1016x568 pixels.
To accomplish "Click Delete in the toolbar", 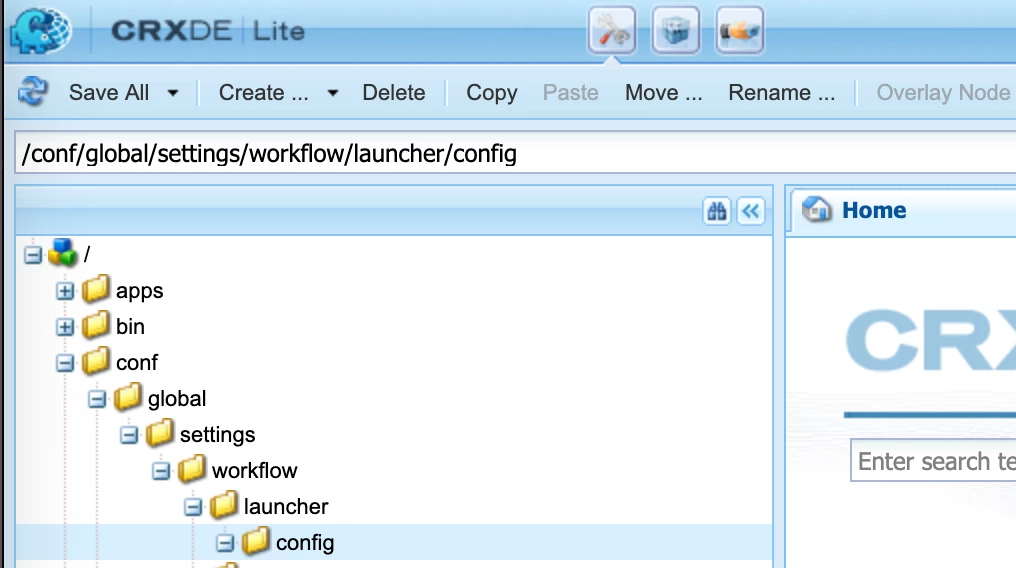I will (x=393, y=93).
